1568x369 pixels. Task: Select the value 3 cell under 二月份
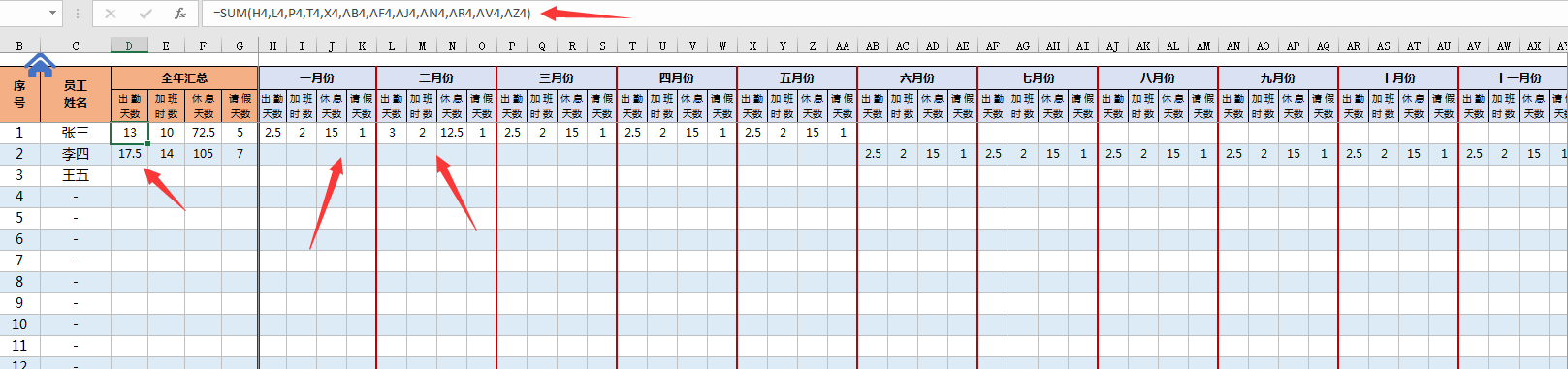click(x=392, y=133)
